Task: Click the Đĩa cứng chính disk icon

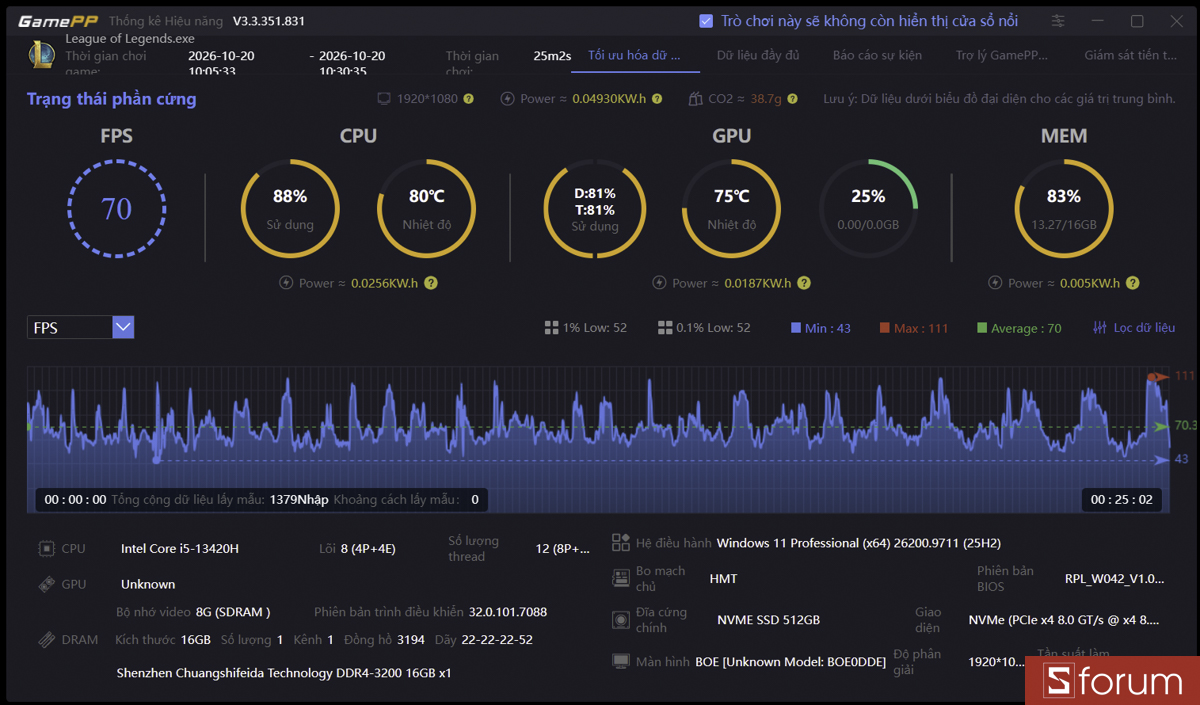Action: click(x=621, y=620)
